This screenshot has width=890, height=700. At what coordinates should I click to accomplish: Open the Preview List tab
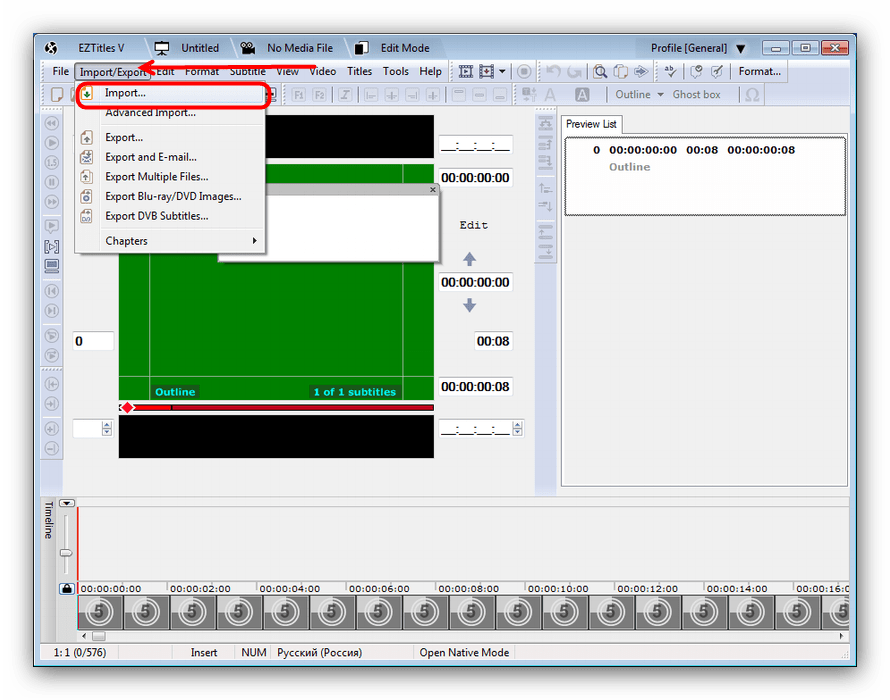pyautogui.click(x=591, y=124)
